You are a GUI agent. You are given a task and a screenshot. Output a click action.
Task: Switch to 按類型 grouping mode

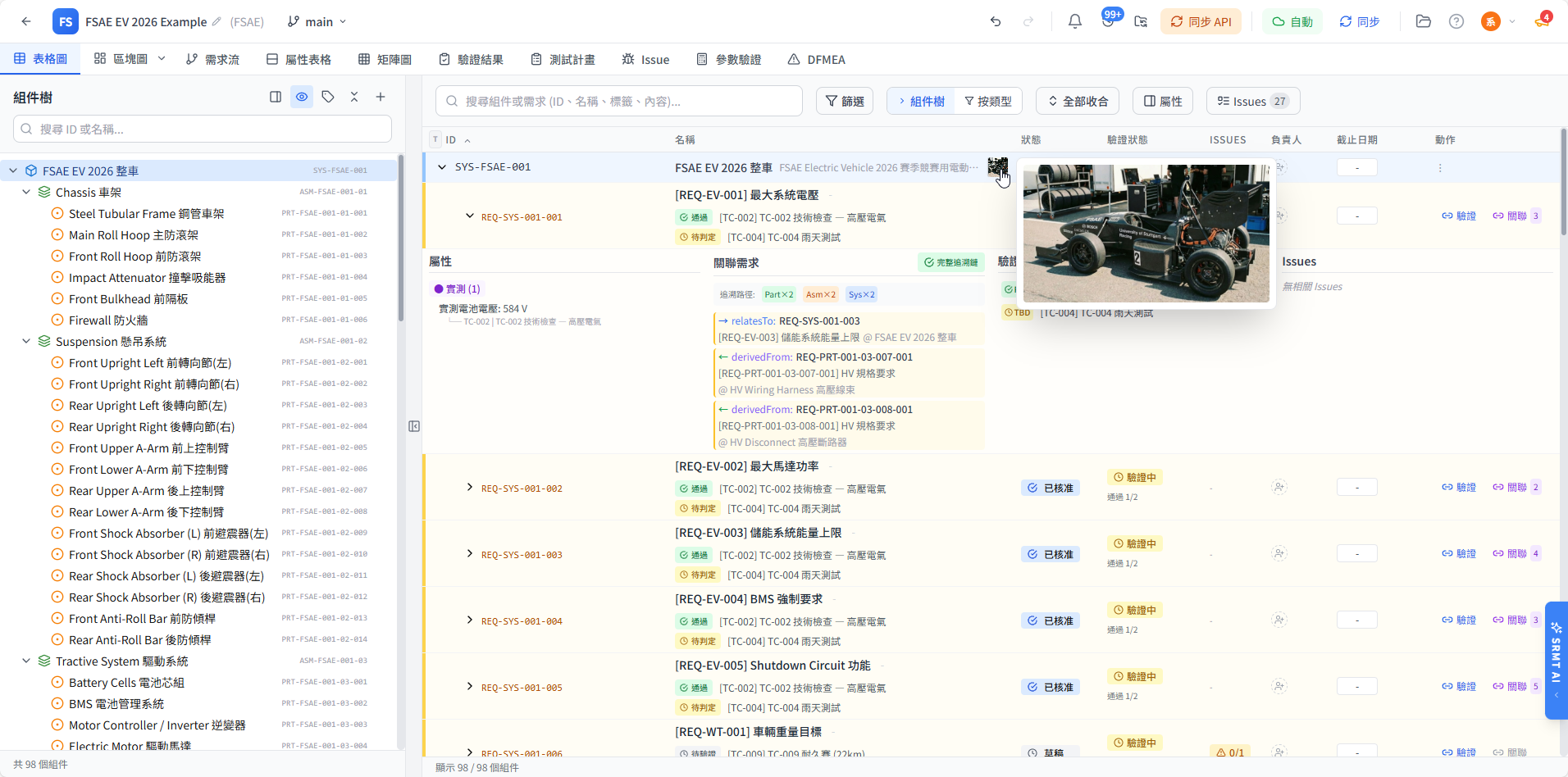click(x=988, y=101)
